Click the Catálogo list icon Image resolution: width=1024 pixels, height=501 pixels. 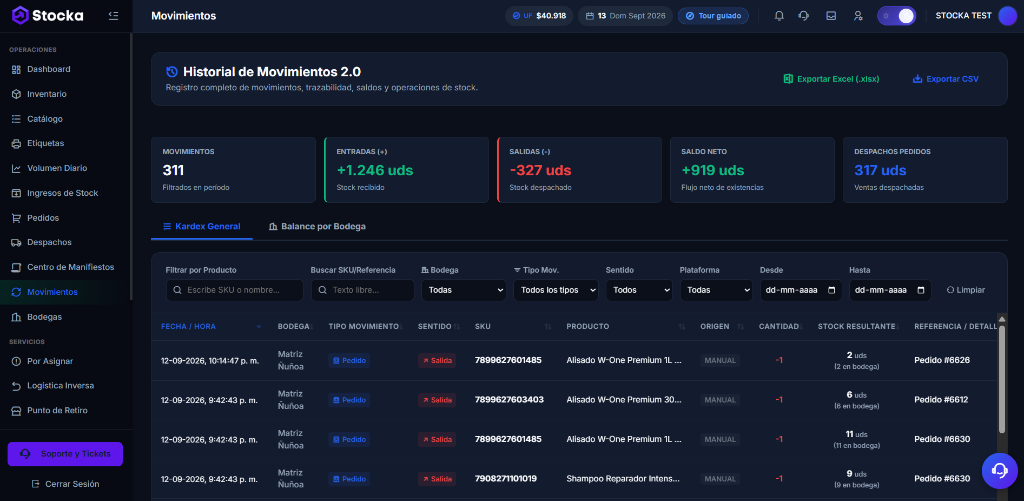point(16,119)
